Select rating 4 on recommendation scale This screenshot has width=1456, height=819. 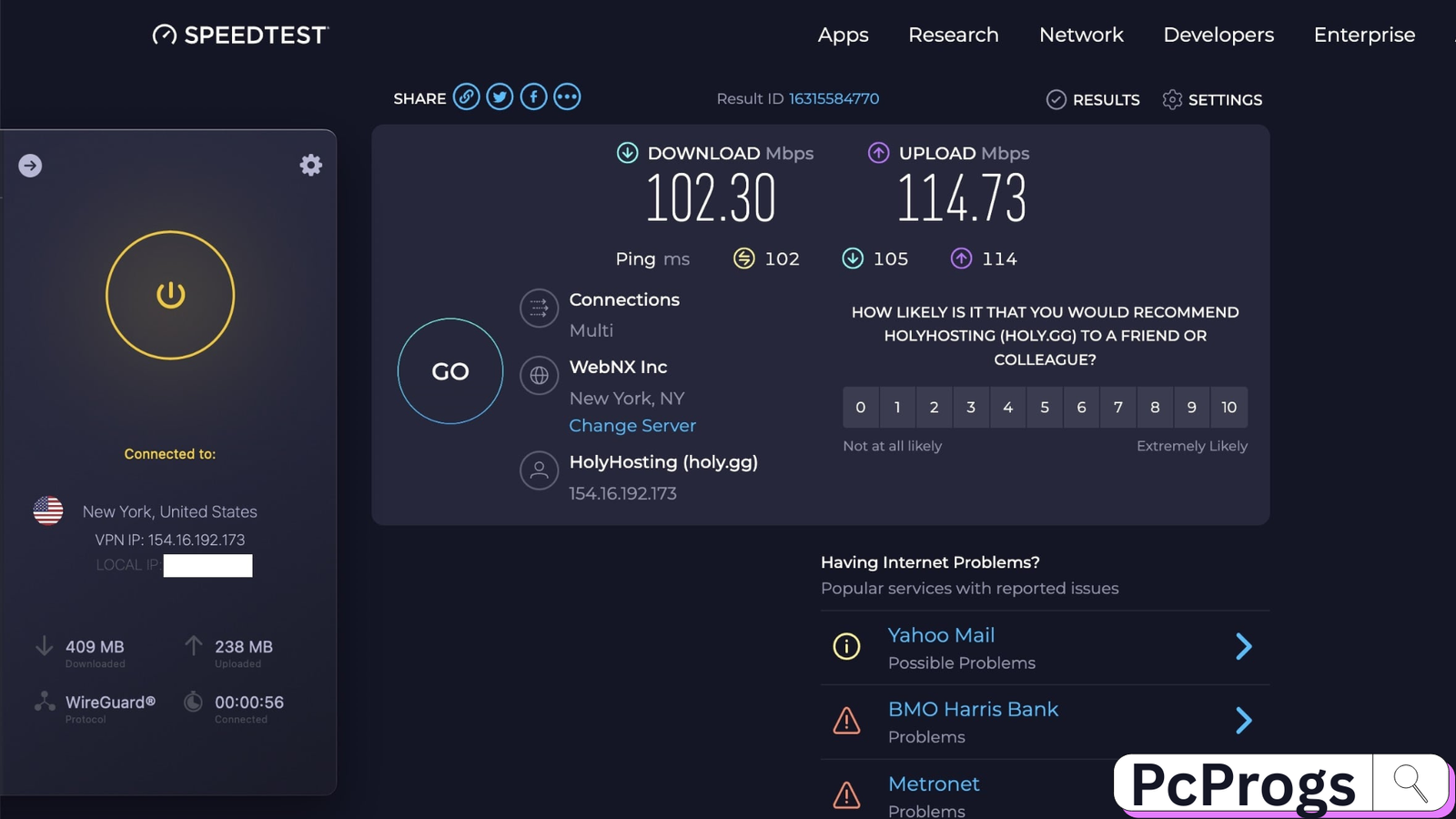tap(1007, 407)
